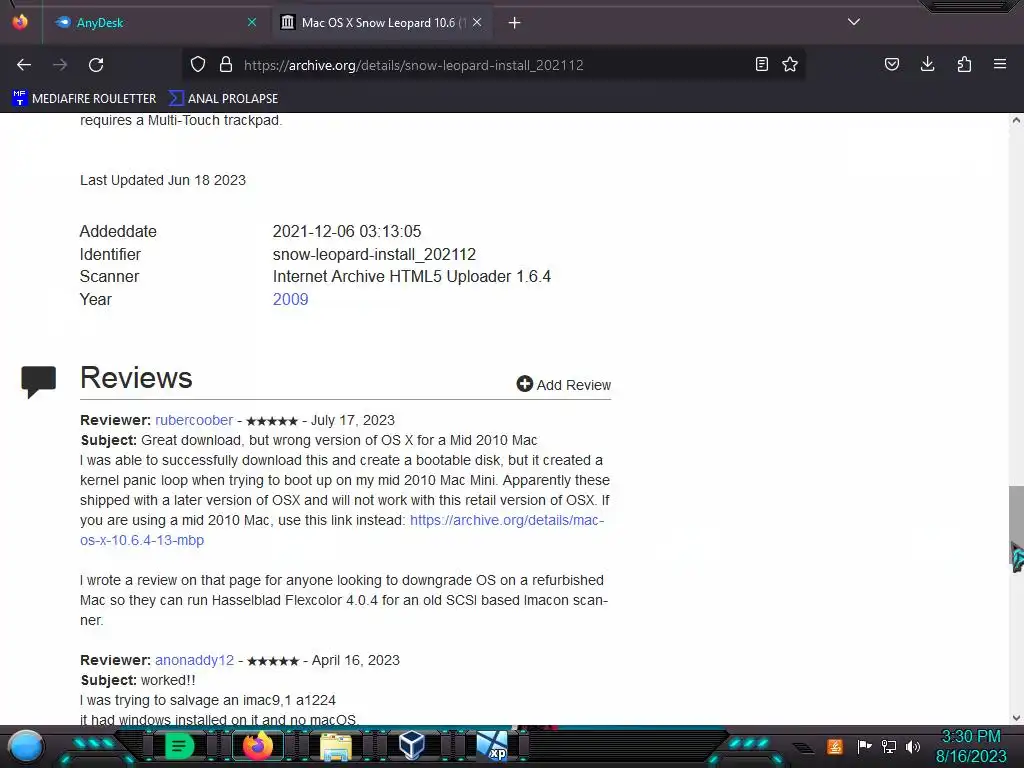
Task: Click Add Review
Action: click(564, 385)
